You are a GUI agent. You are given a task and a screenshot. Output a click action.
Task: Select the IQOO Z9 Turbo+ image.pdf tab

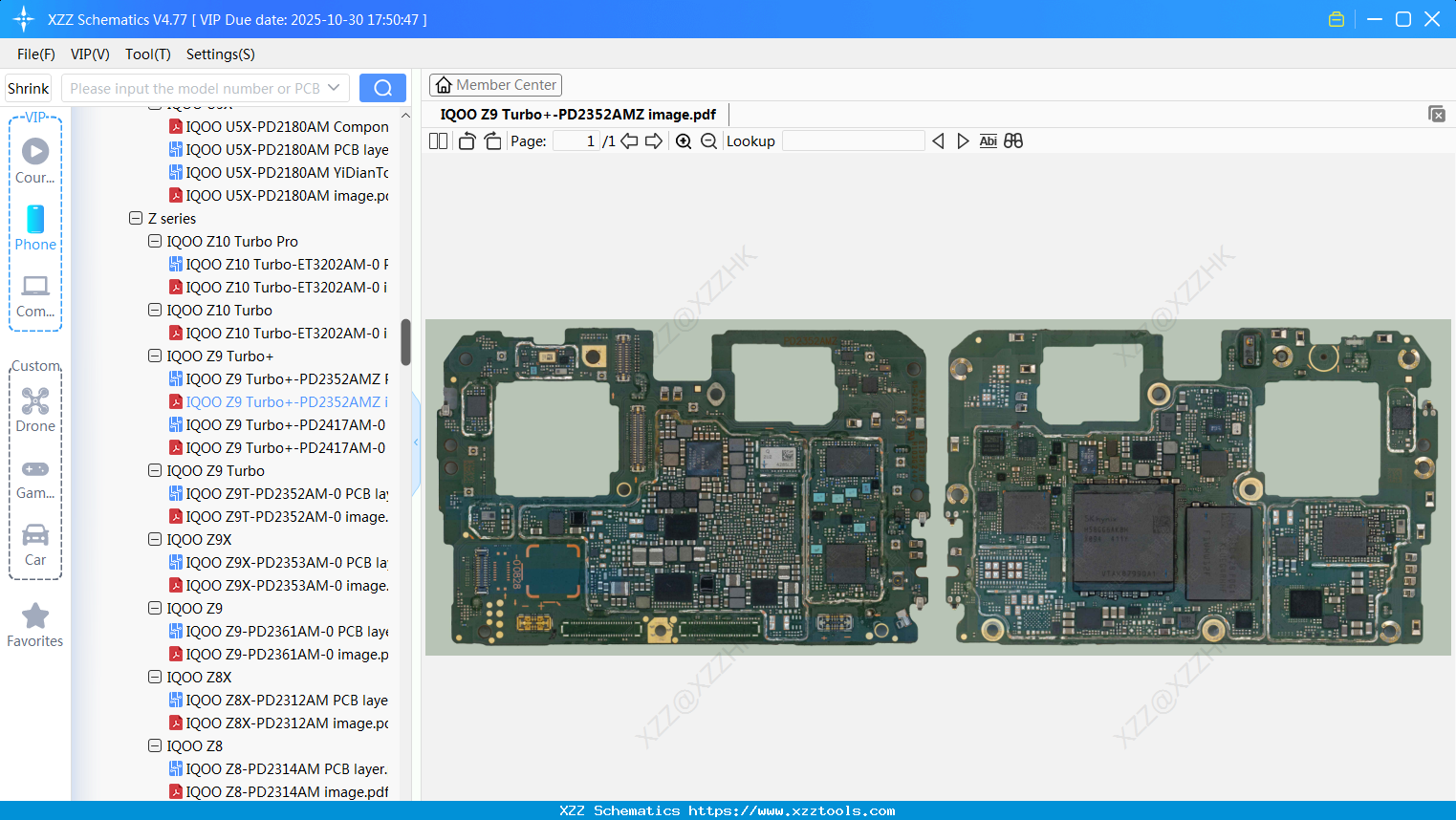pos(577,115)
